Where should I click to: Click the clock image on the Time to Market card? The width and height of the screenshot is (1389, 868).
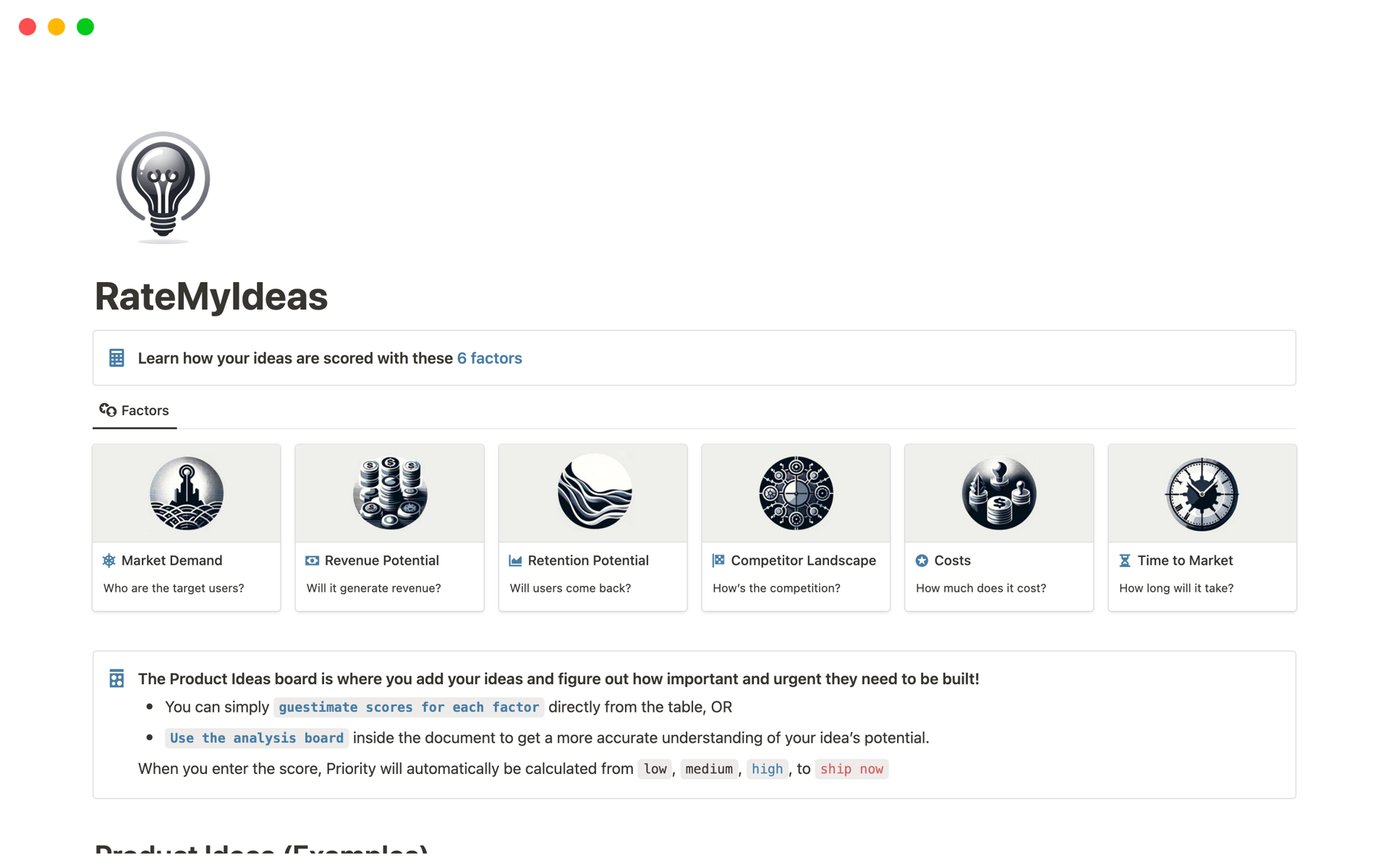[1201, 493]
